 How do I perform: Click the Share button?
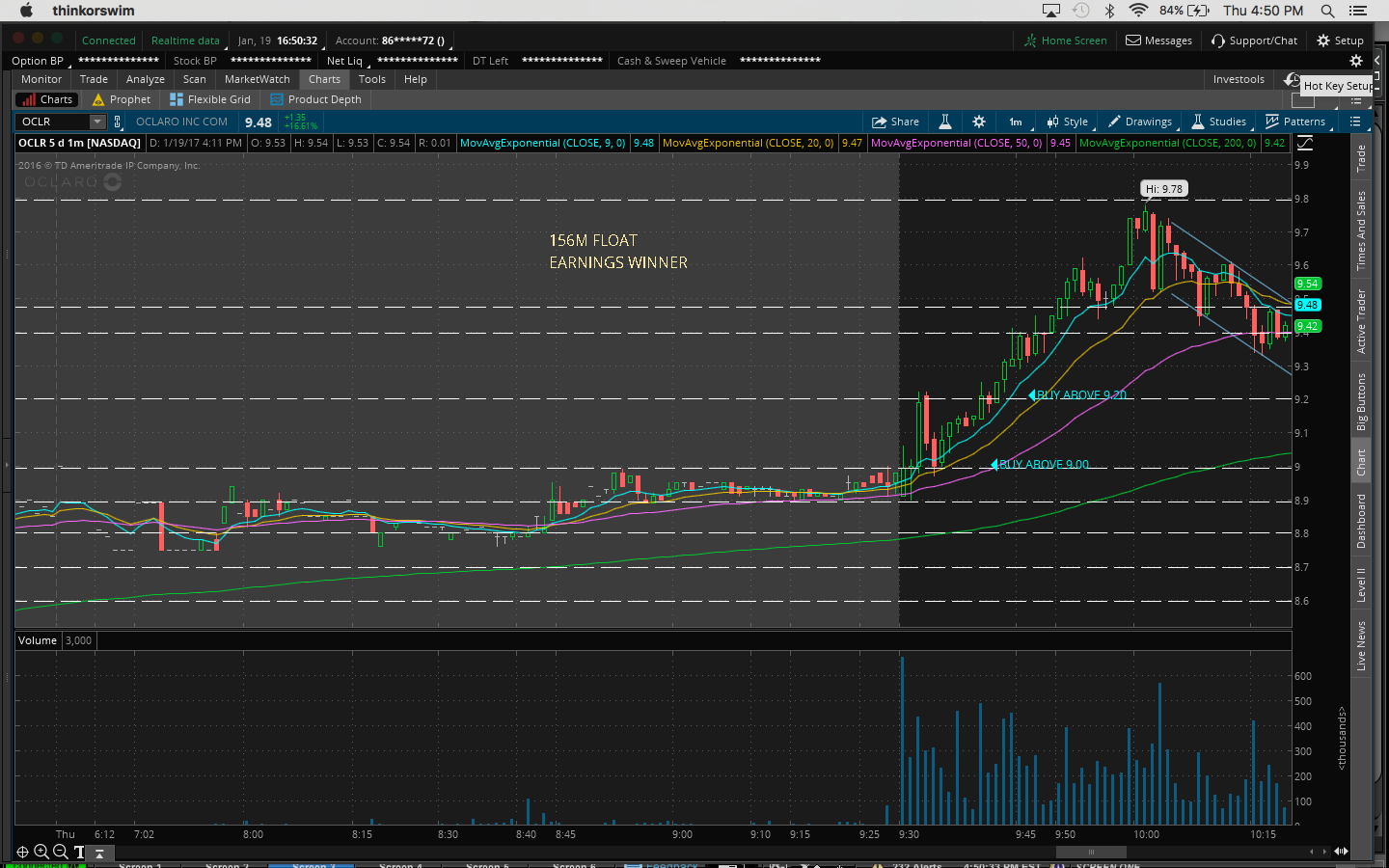pos(895,122)
